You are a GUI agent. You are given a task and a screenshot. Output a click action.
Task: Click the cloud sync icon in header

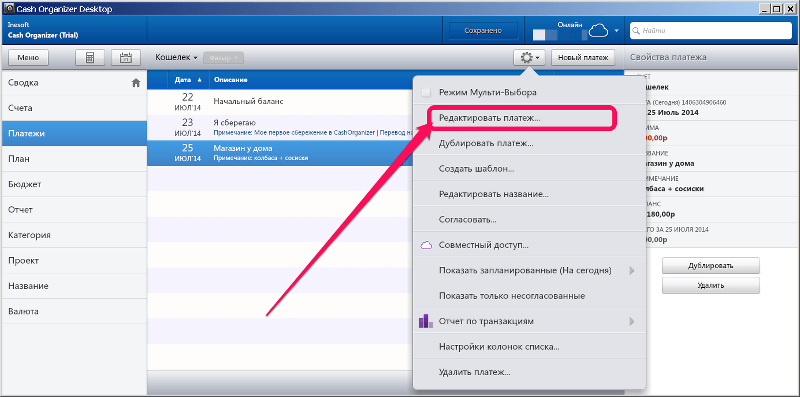tap(599, 31)
